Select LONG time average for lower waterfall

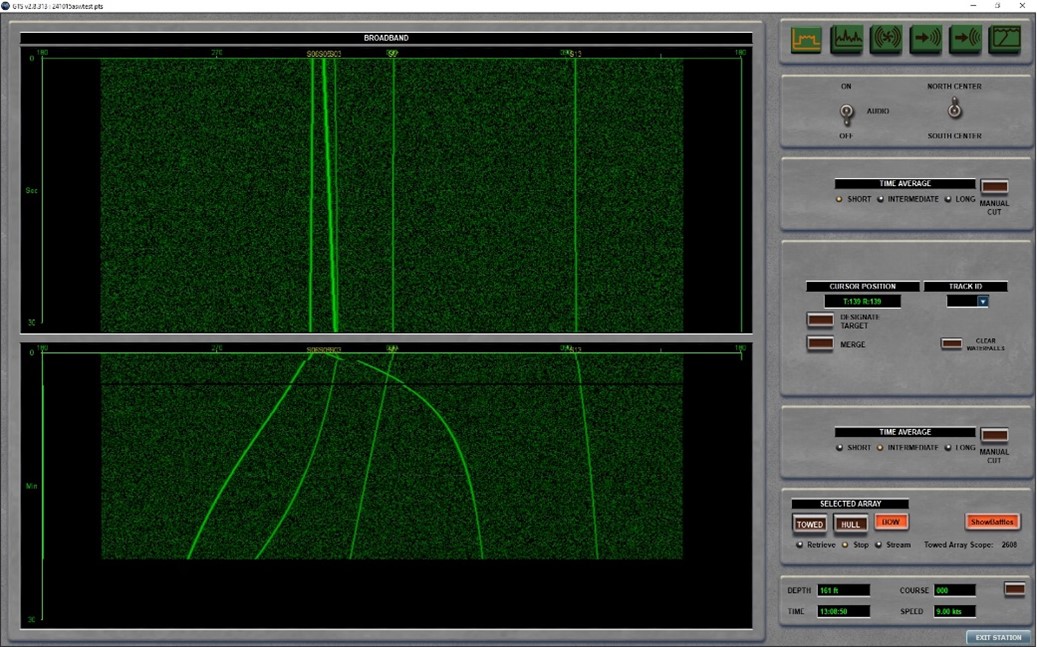click(x=948, y=448)
